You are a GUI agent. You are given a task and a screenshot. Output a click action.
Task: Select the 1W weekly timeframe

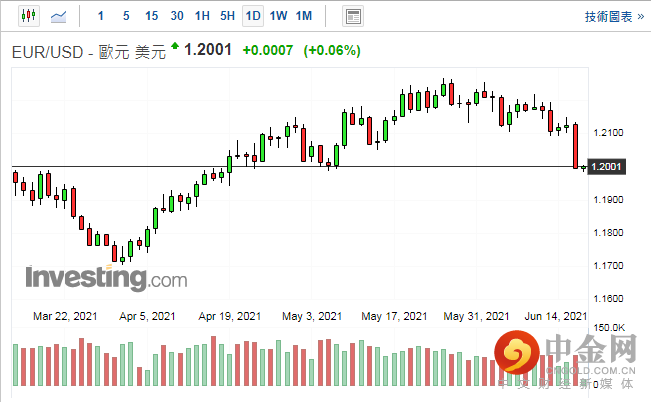pos(278,16)
